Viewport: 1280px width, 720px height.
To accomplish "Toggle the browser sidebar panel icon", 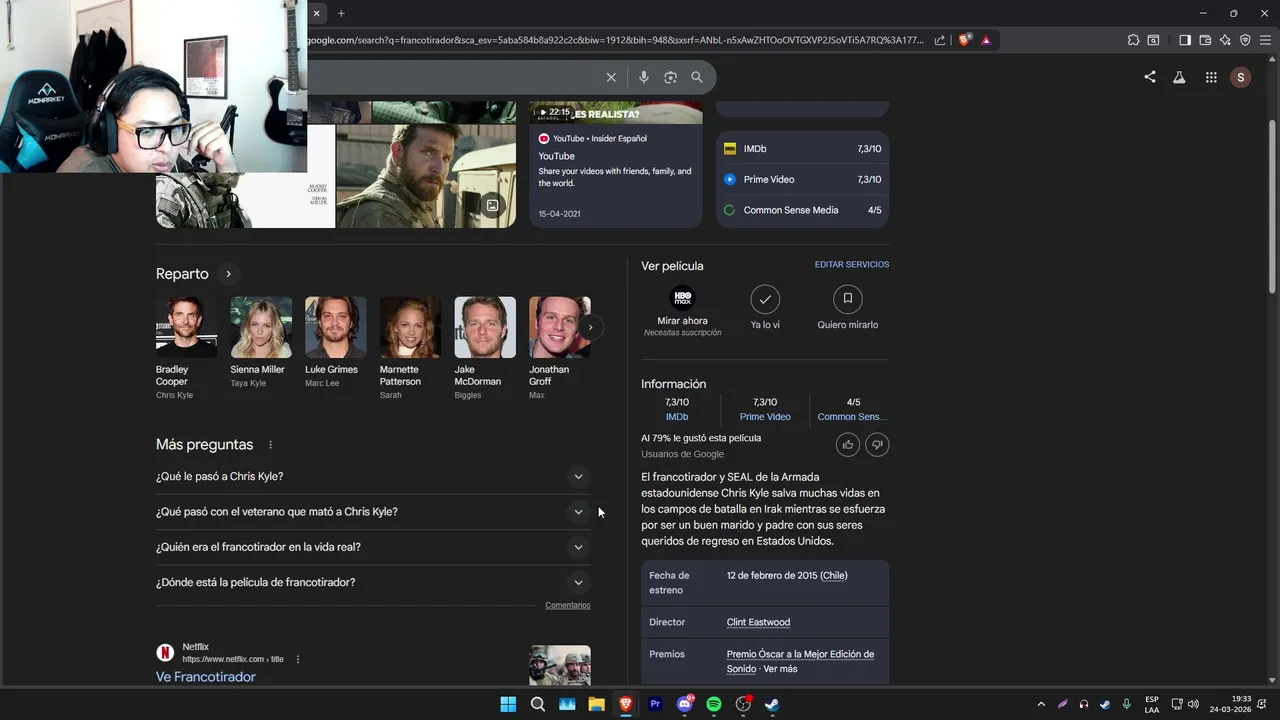I will 1185,40.
